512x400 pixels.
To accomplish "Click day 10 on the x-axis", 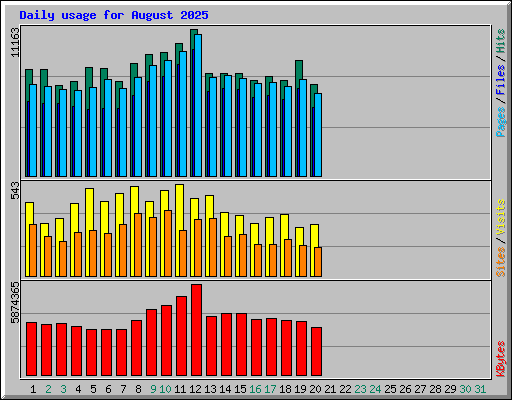I will click(x=165, y=389).
